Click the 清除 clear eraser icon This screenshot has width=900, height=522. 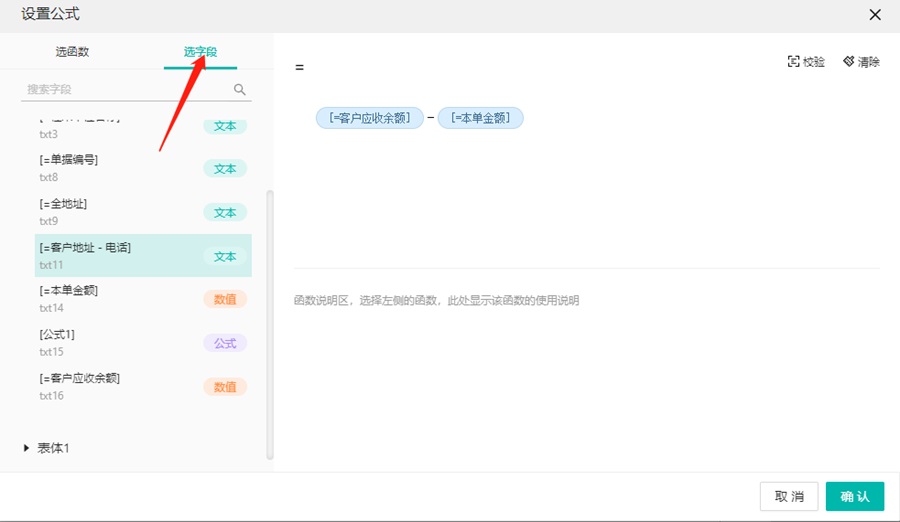[x=849, y=61]
